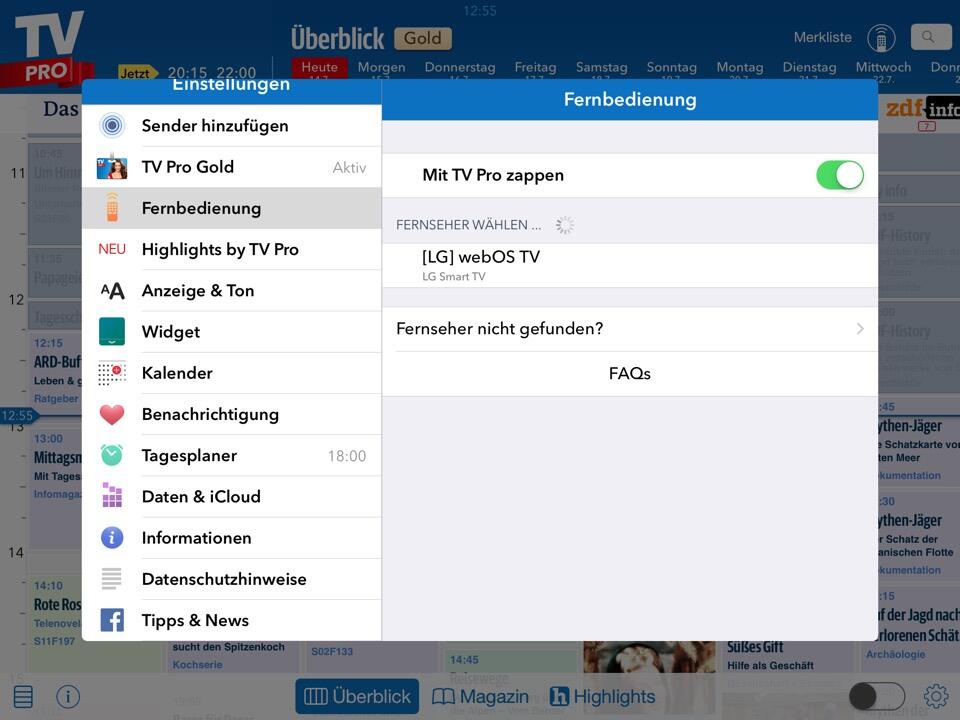Open Merkliste in top bar
Screen dimensions: 960x720
pos(822,37)
